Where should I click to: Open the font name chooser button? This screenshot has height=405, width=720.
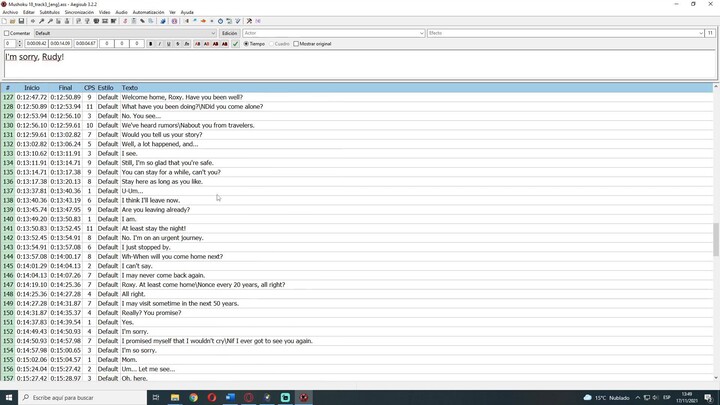click(187, 44)
